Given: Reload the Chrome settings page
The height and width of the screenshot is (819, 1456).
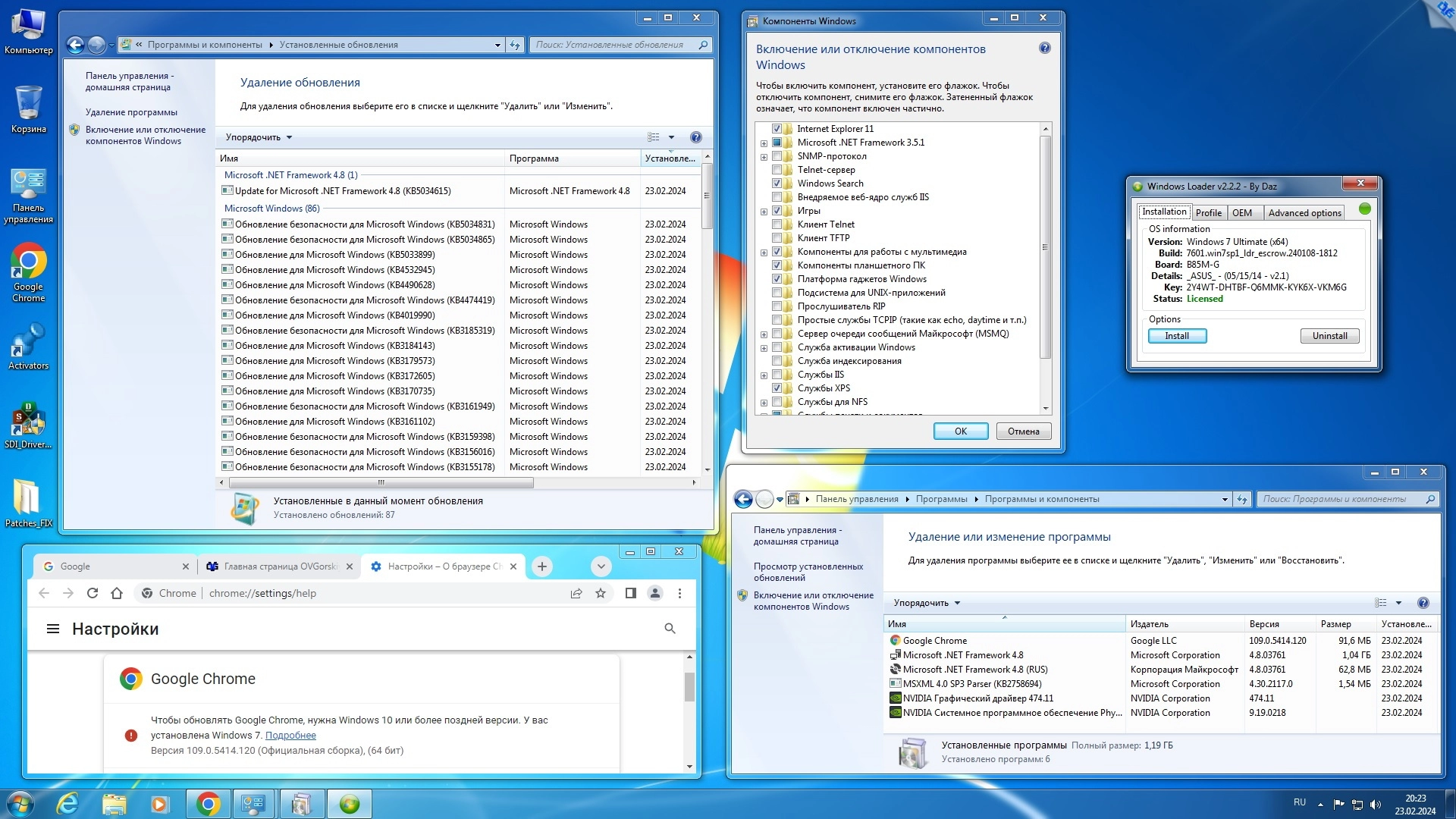Looking at the screenshot, I should [93, 593].
